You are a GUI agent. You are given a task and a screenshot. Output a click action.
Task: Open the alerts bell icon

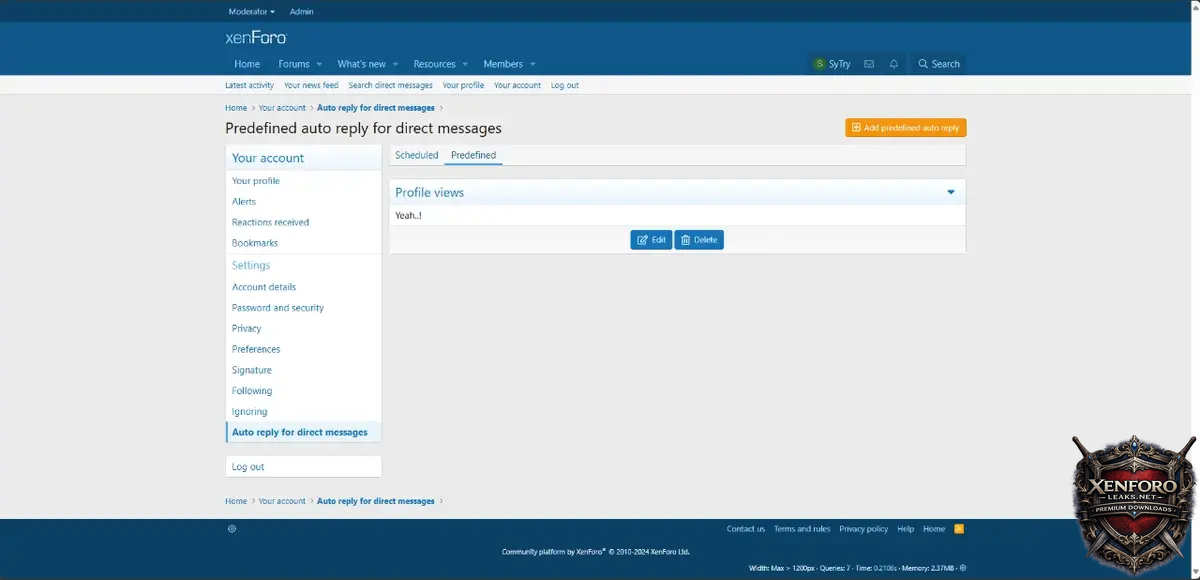pyautogui.click(x=894, y=64)
